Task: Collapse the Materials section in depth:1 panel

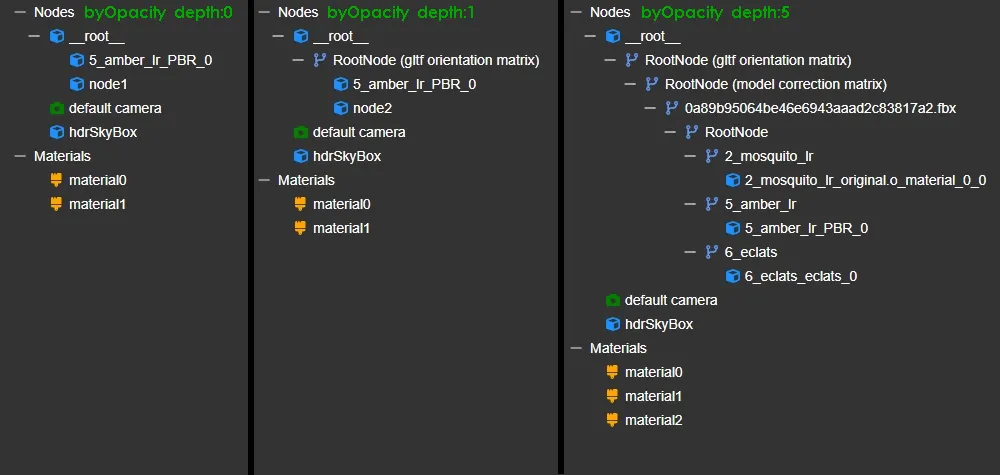Action: [263, 180]
